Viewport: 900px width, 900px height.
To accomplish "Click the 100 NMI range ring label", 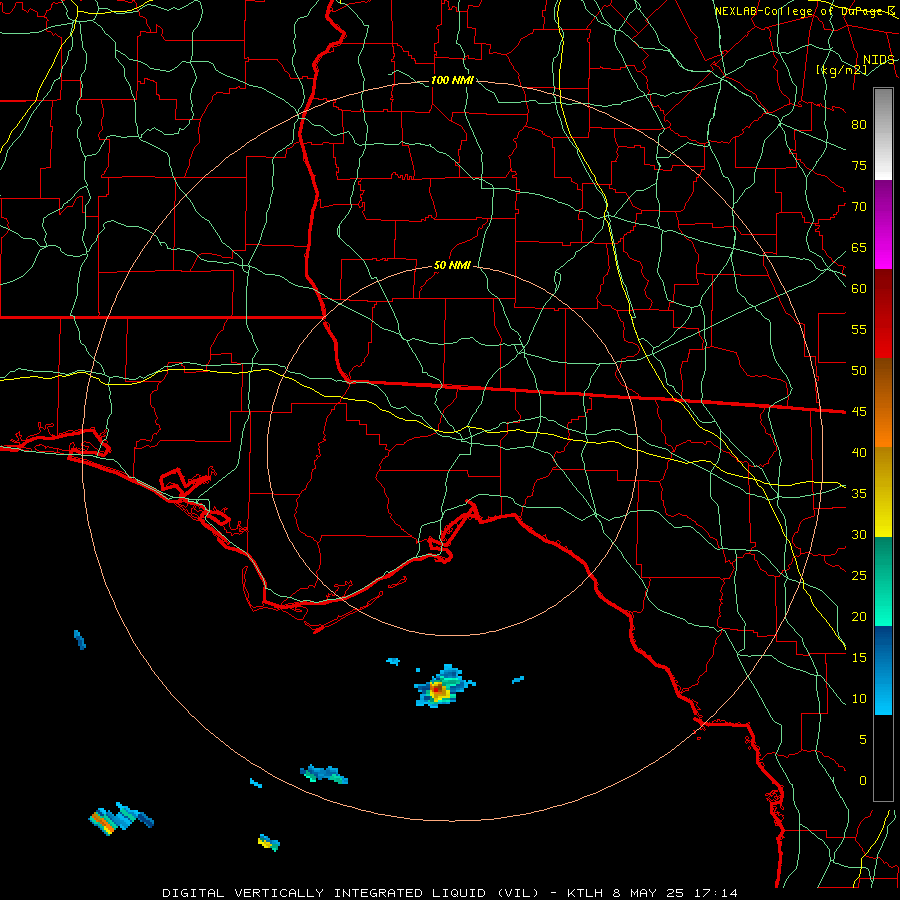I will point(452,80).
